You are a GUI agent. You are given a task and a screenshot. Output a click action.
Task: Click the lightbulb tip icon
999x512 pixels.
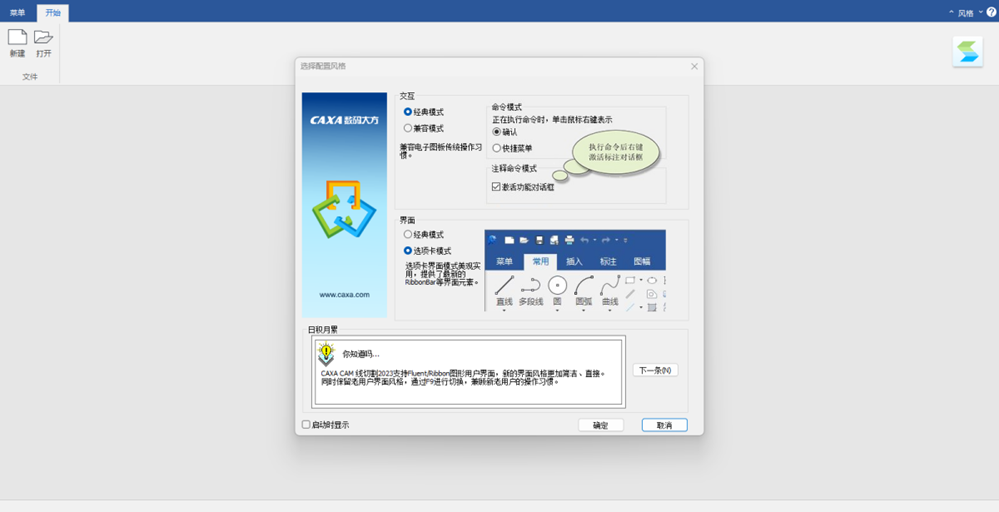tap(326, 354)
